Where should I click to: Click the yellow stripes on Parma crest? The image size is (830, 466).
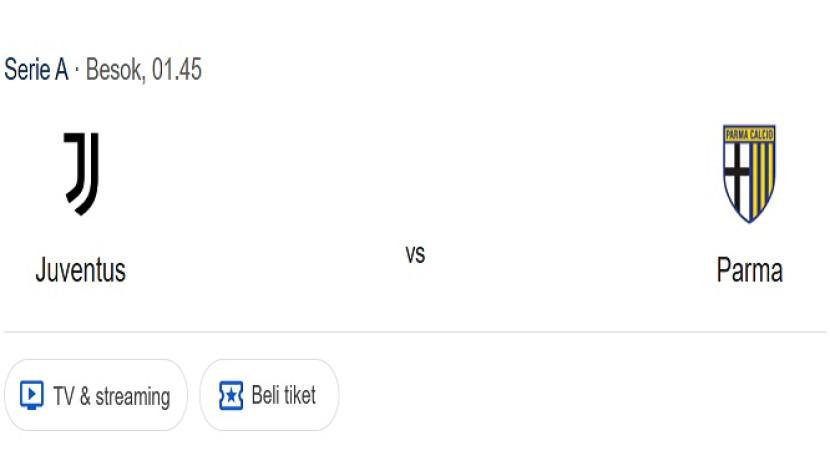tap(762, 180)
